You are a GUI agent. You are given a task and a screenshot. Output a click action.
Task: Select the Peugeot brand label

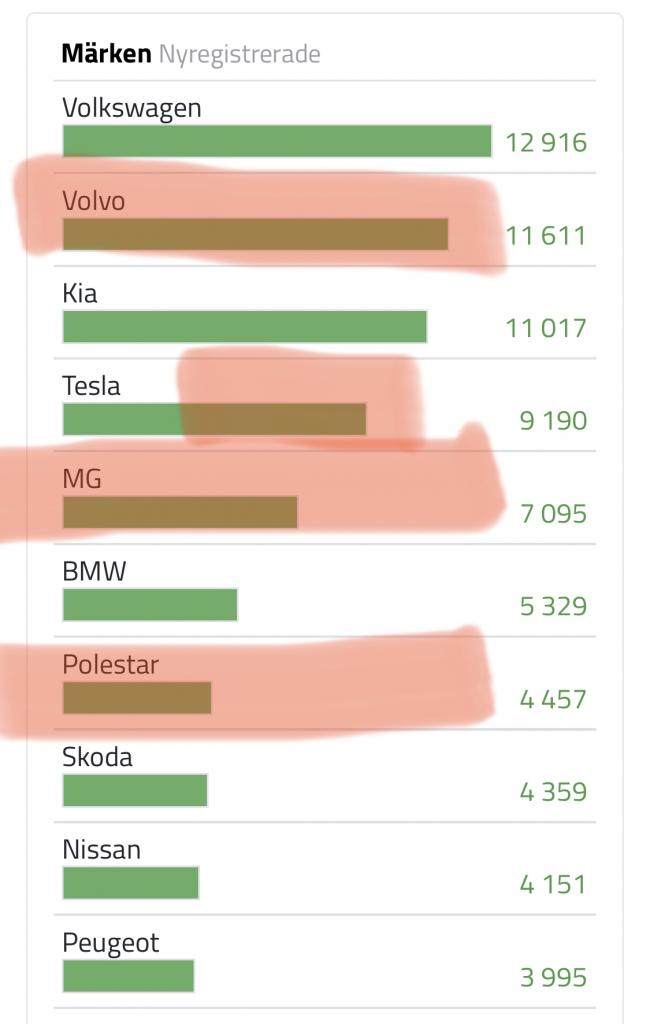(110, 944)
